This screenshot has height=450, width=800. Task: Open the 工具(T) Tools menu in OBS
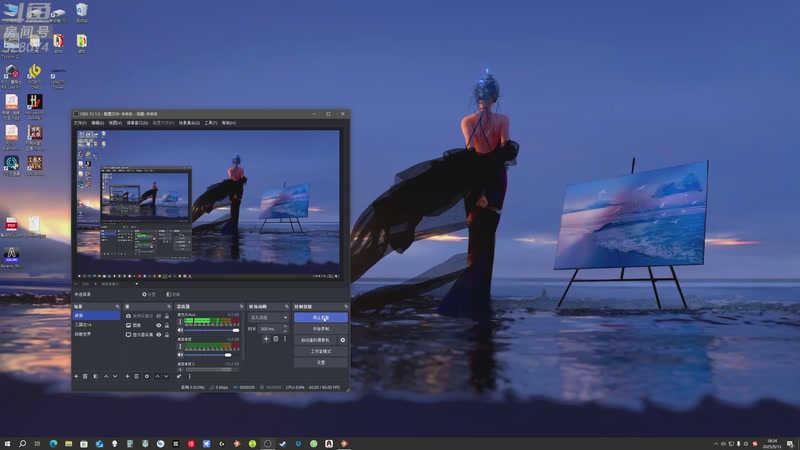(x=211, y=123)
